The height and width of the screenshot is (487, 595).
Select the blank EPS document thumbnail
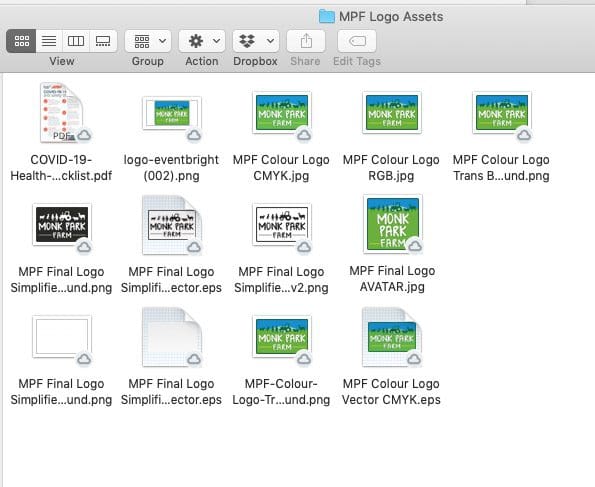point(172,337)
